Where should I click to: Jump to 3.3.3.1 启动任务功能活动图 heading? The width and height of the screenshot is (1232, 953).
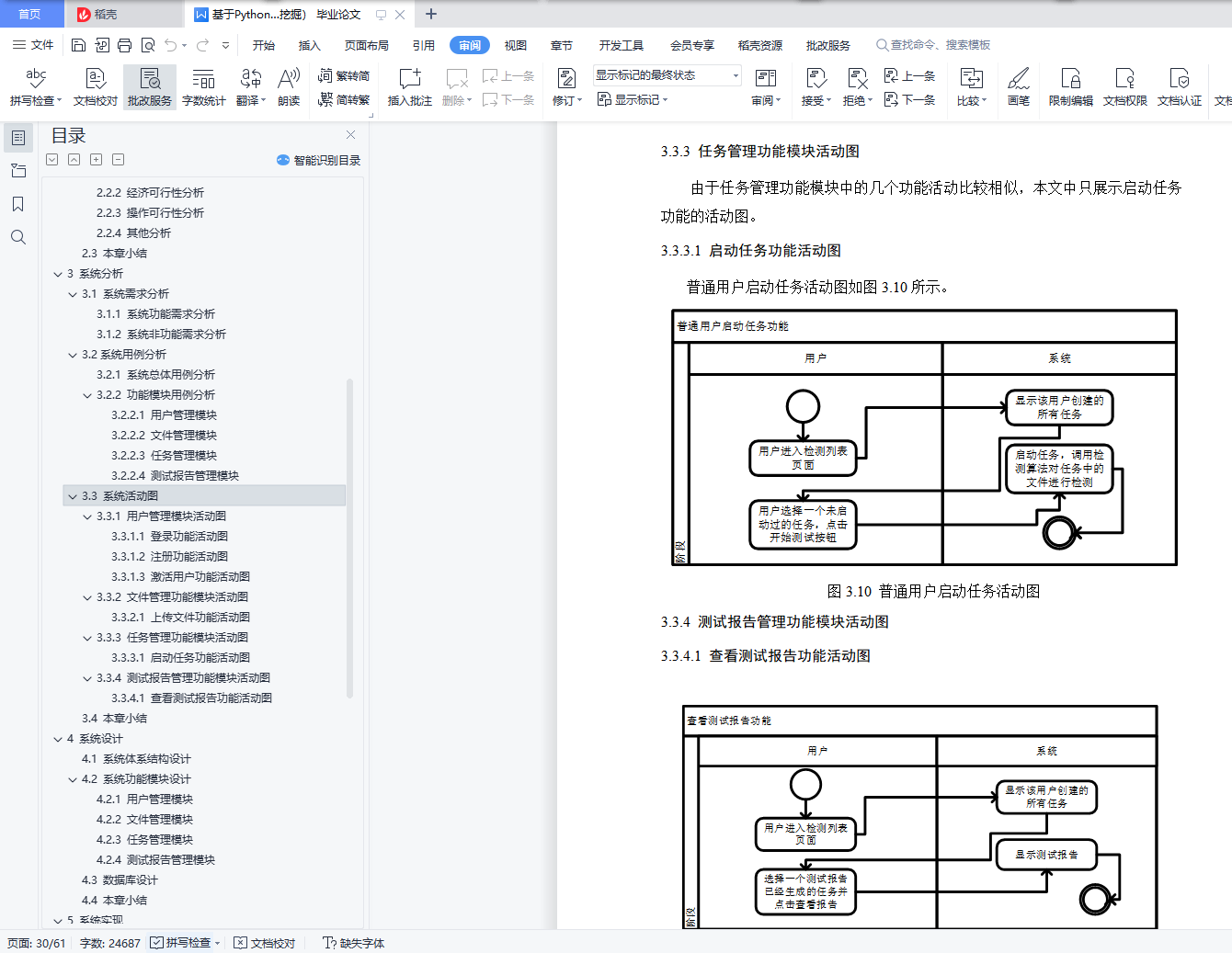(x=180, y=658)
